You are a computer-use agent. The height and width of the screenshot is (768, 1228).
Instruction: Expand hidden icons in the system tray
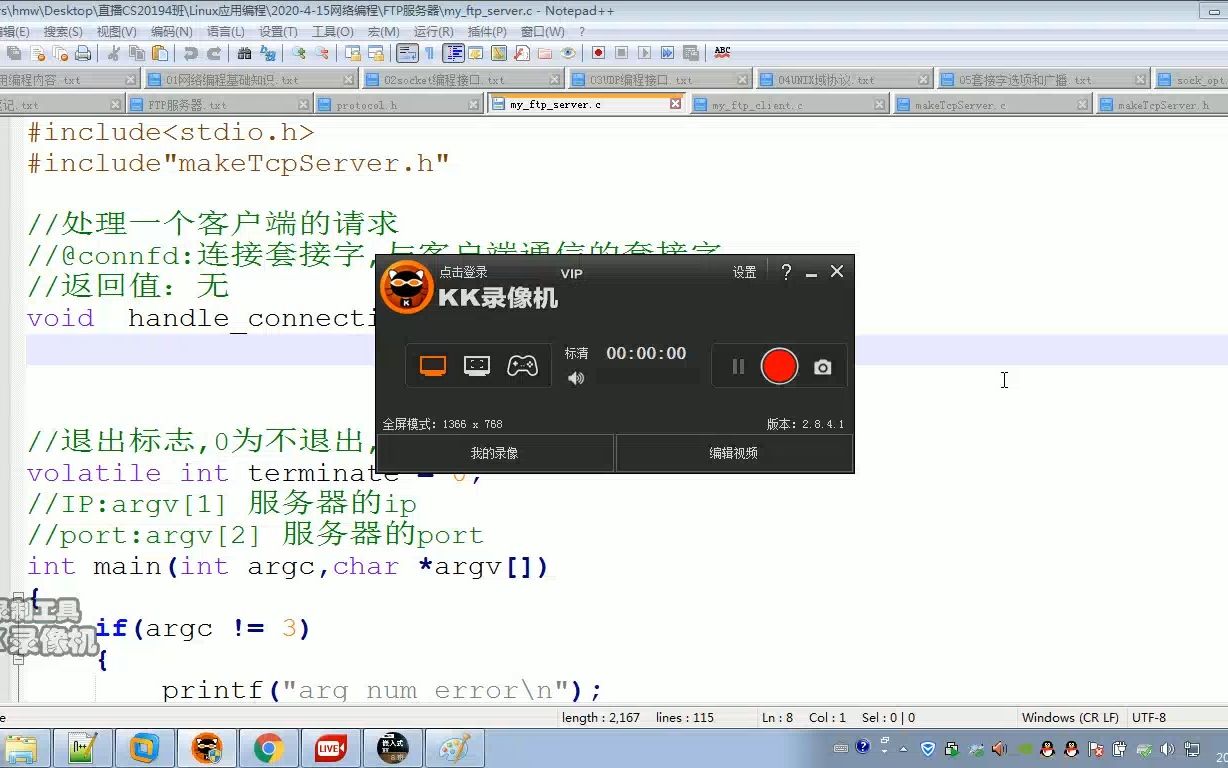(x=903, y=747)
